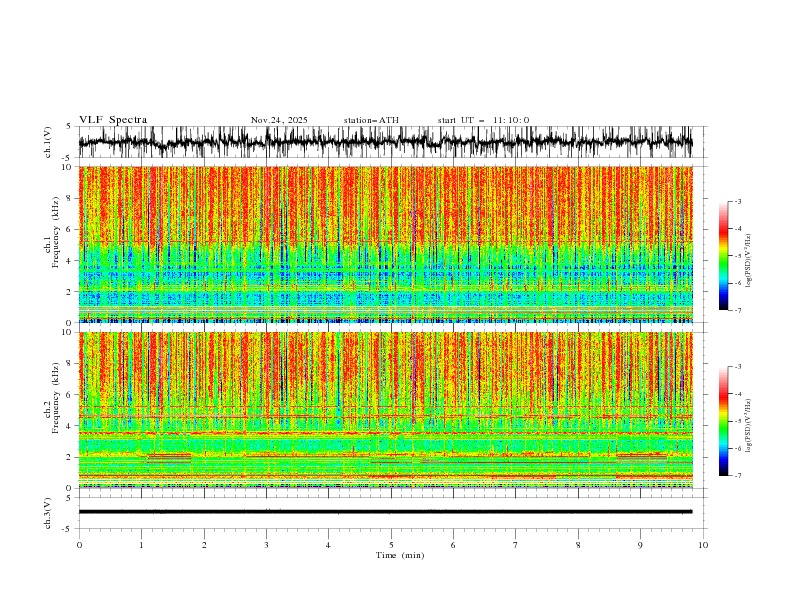Select the upper colorbar "log(PSD)(V²/Hz)" label
The image size is (792, 612).
748,261
